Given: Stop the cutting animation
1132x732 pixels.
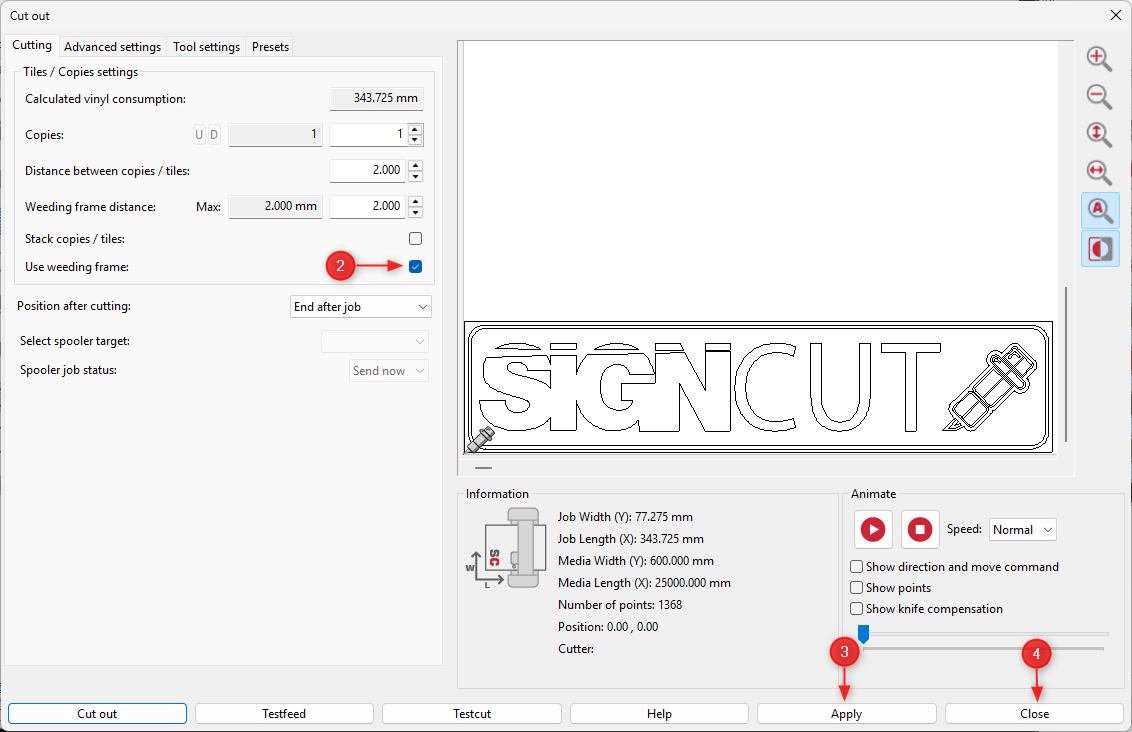Looking at the screenshot, I should coord(920,530).
